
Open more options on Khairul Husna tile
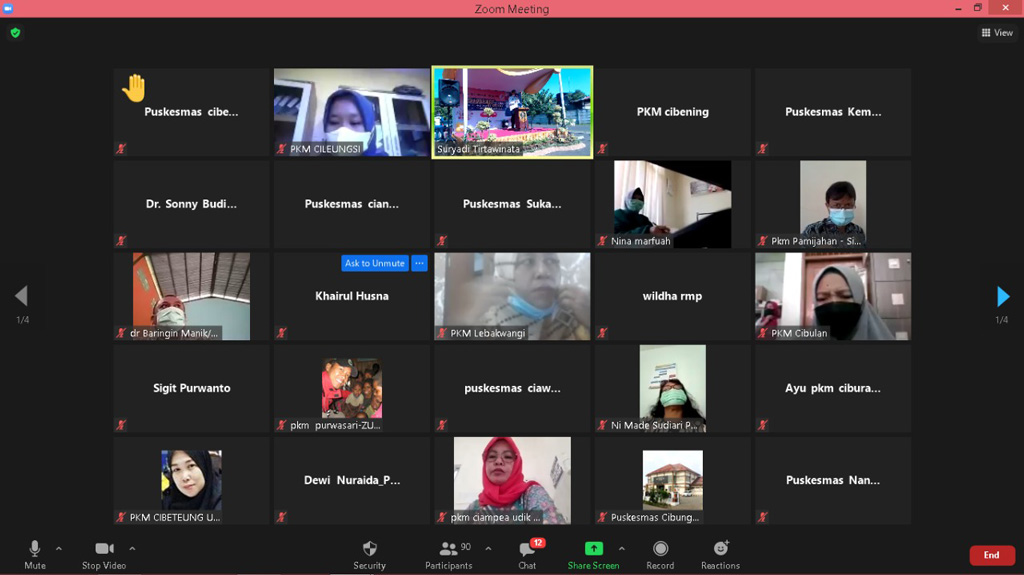(x=419, y=263)
